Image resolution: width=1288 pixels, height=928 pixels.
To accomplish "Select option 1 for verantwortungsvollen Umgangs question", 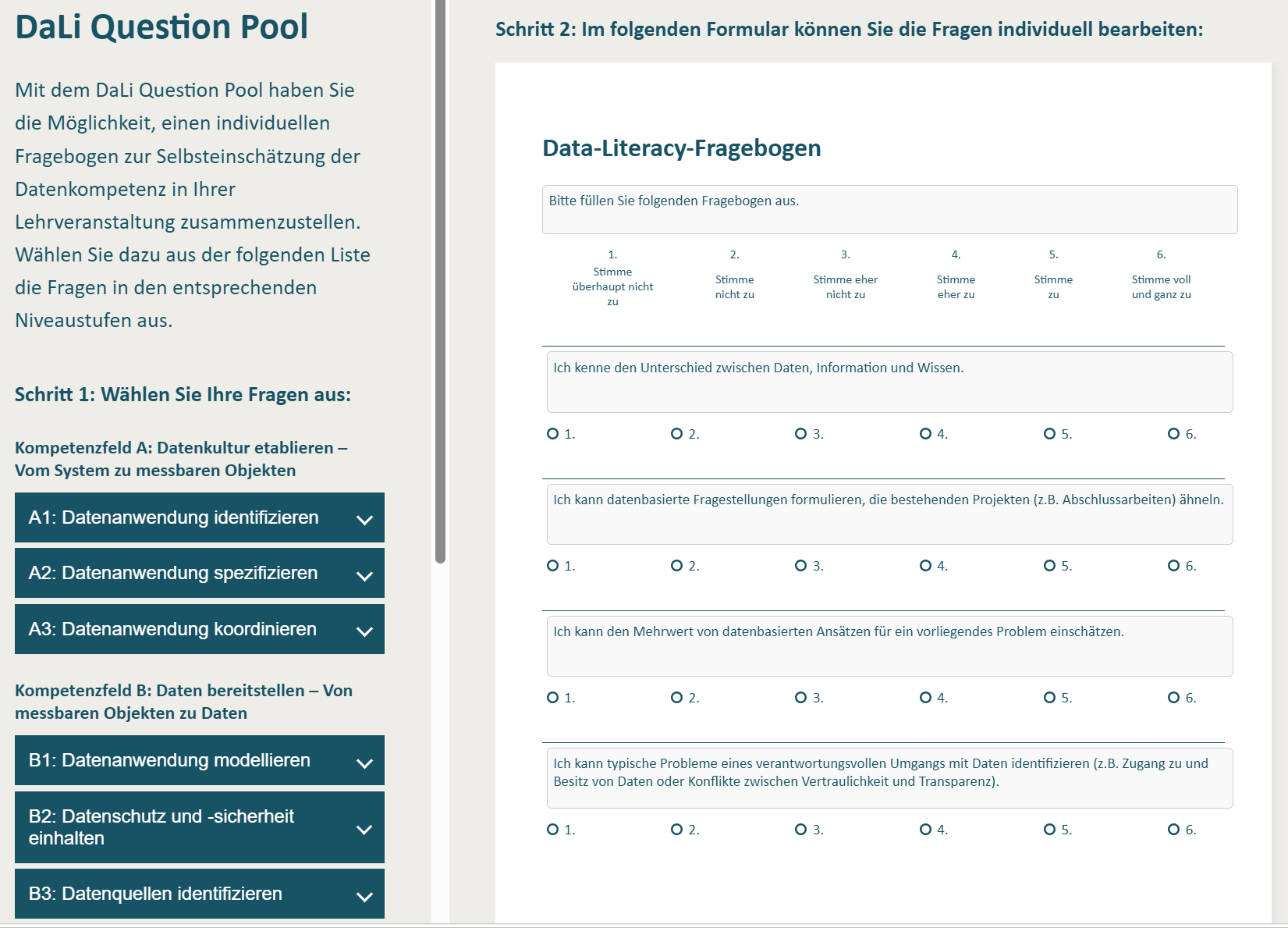I will pos(553,830).
